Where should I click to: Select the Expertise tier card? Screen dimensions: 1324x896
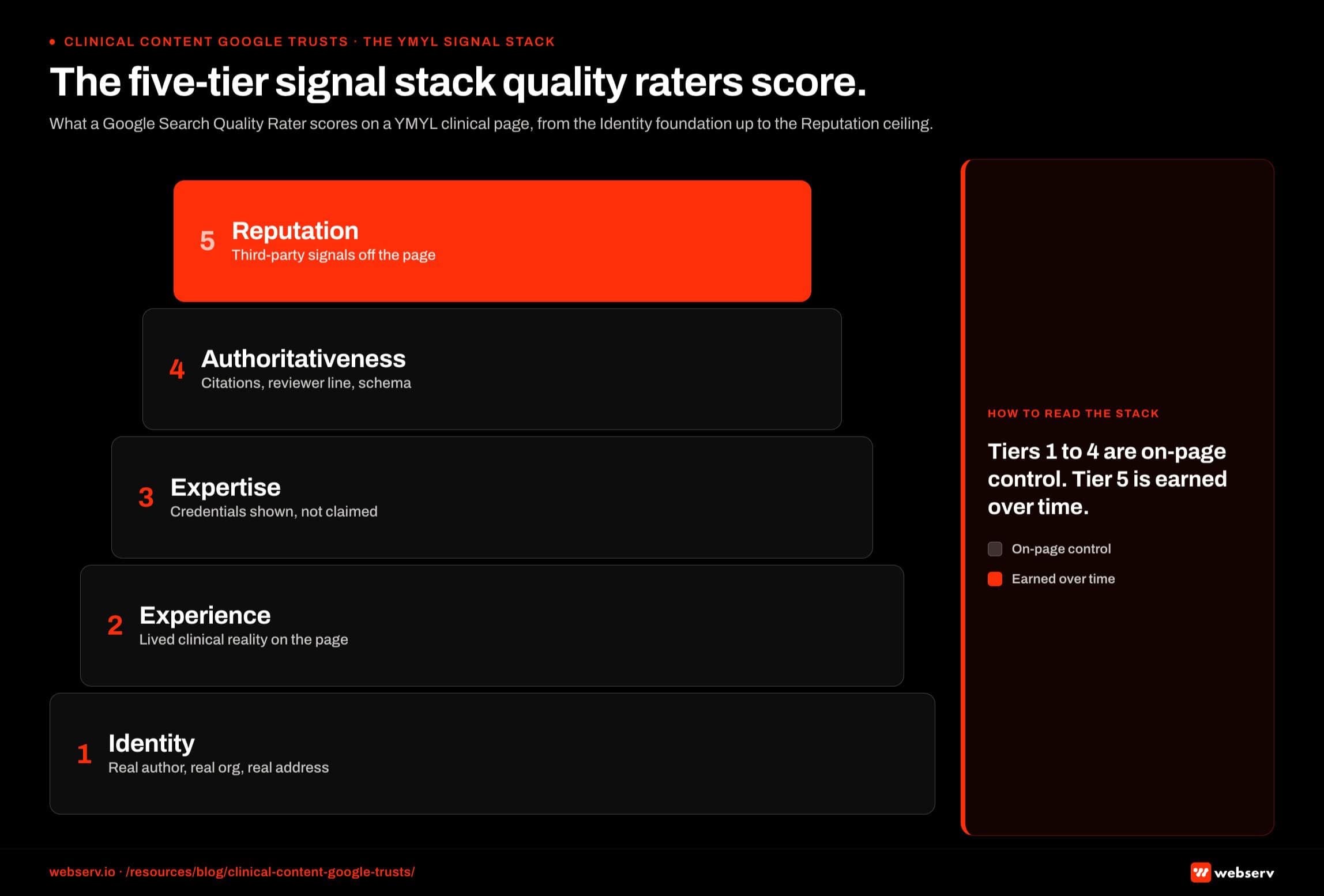coord(492,497)
